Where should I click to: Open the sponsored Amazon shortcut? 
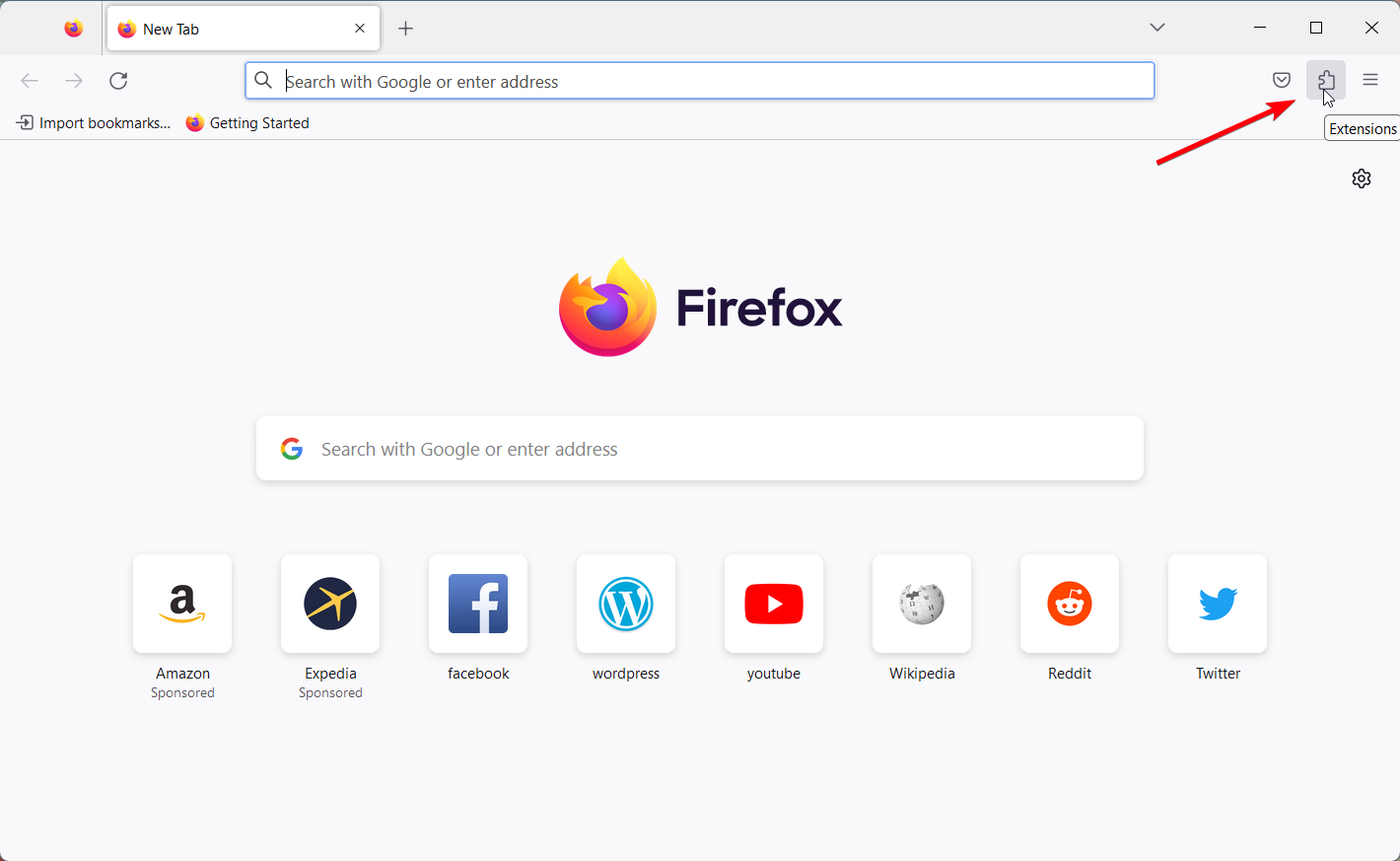point(181,604)
